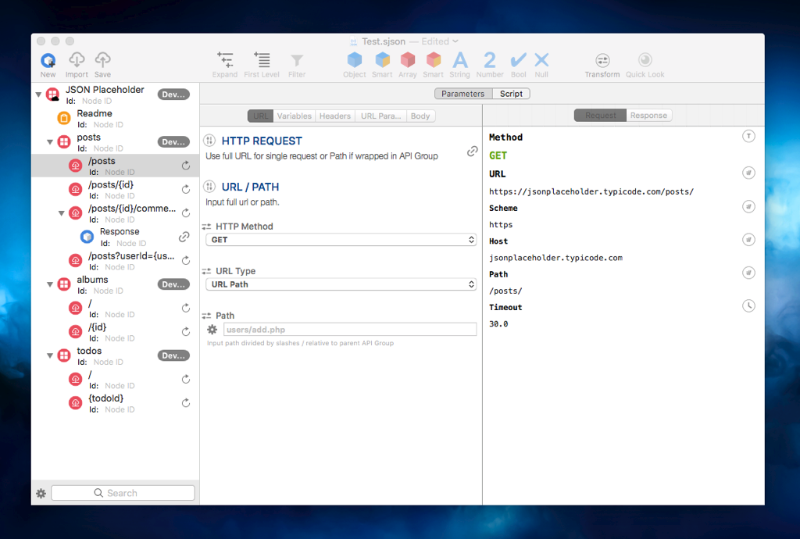800x539 pixels.
Task: Click the Save toolbar icon
Action: [102, 61]
